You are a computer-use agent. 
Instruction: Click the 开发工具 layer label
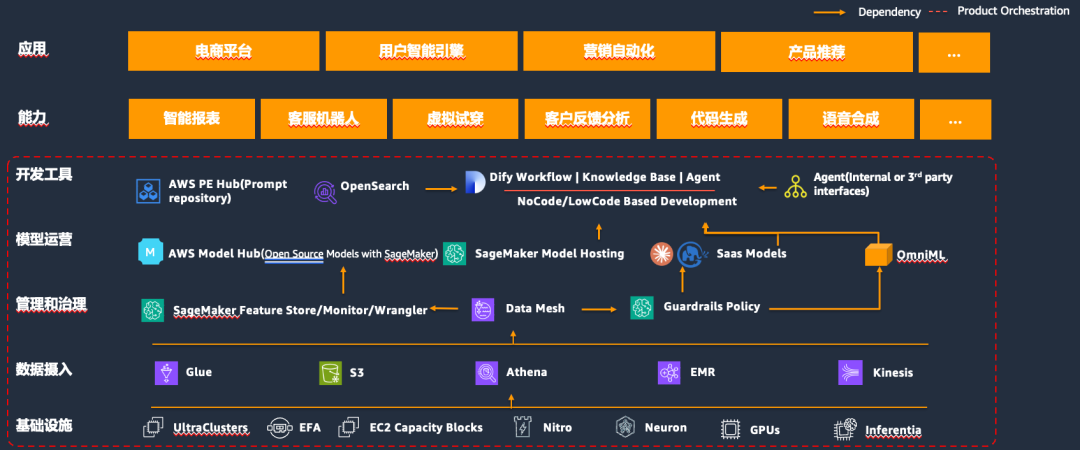coord(44,175)
